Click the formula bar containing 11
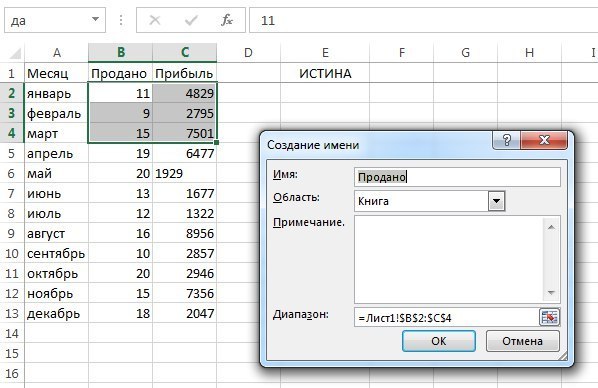This screenshot has width=598, height=388. (423, 20)
